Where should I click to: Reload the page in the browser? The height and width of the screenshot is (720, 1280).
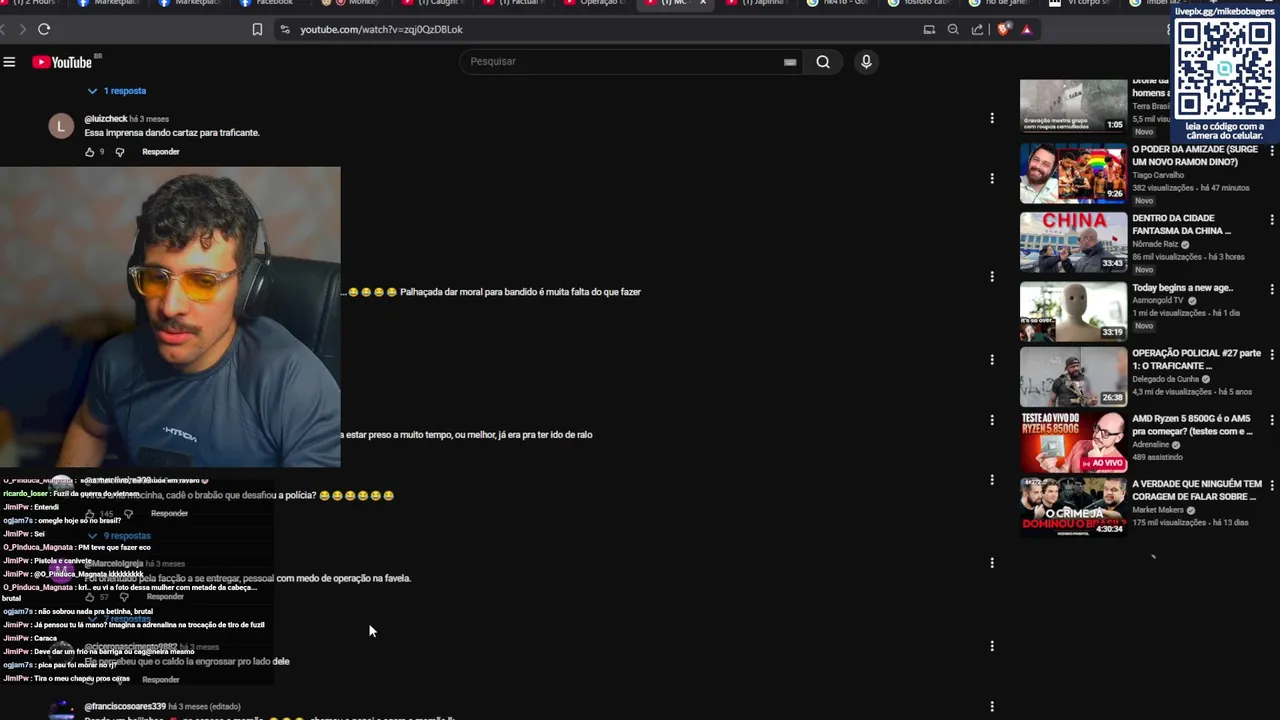coord(44,29)
